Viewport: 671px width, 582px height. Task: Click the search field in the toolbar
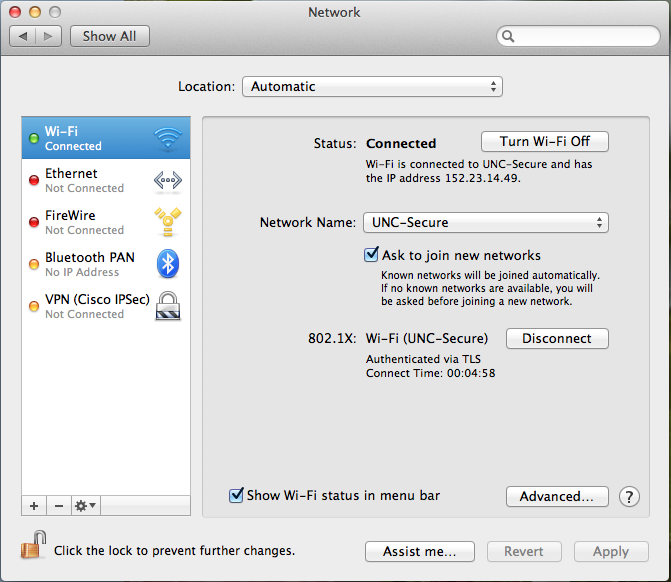coord(577,36)
